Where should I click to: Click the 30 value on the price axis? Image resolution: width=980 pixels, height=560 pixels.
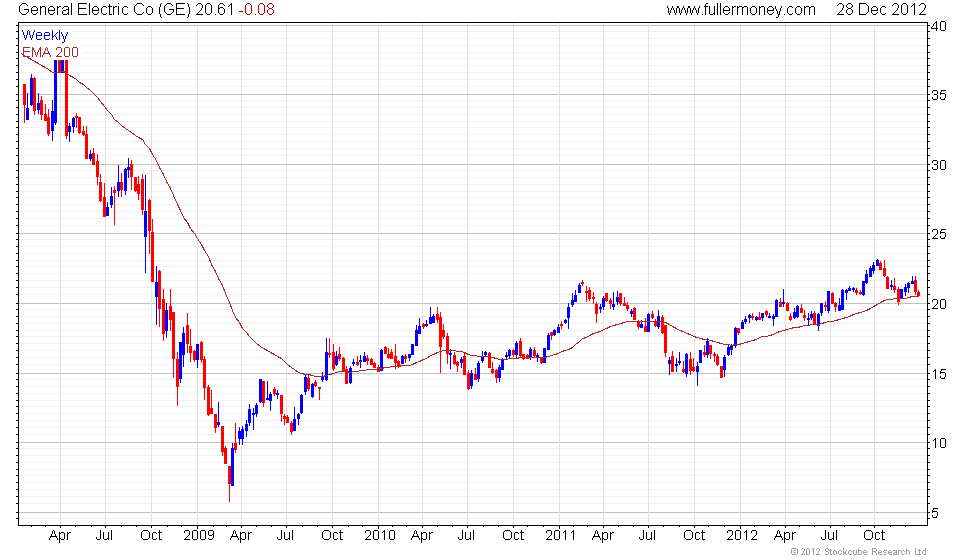click(939, 165)
